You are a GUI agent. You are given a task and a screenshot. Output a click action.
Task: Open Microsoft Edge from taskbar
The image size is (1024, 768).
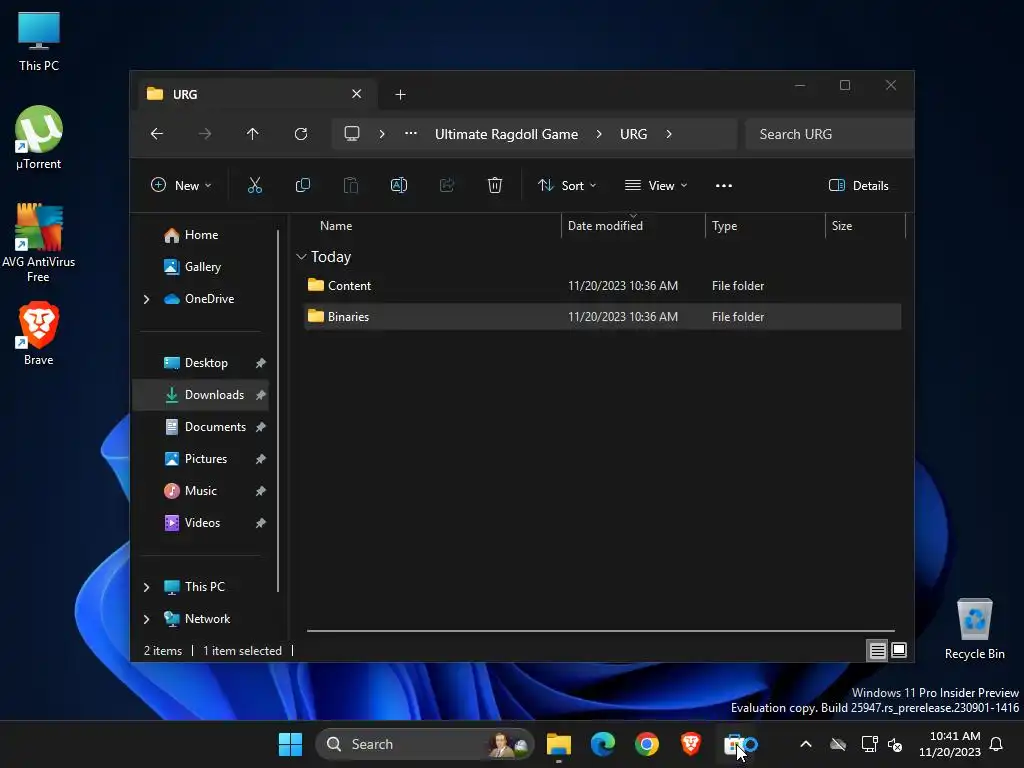click(x=603, y=744)
